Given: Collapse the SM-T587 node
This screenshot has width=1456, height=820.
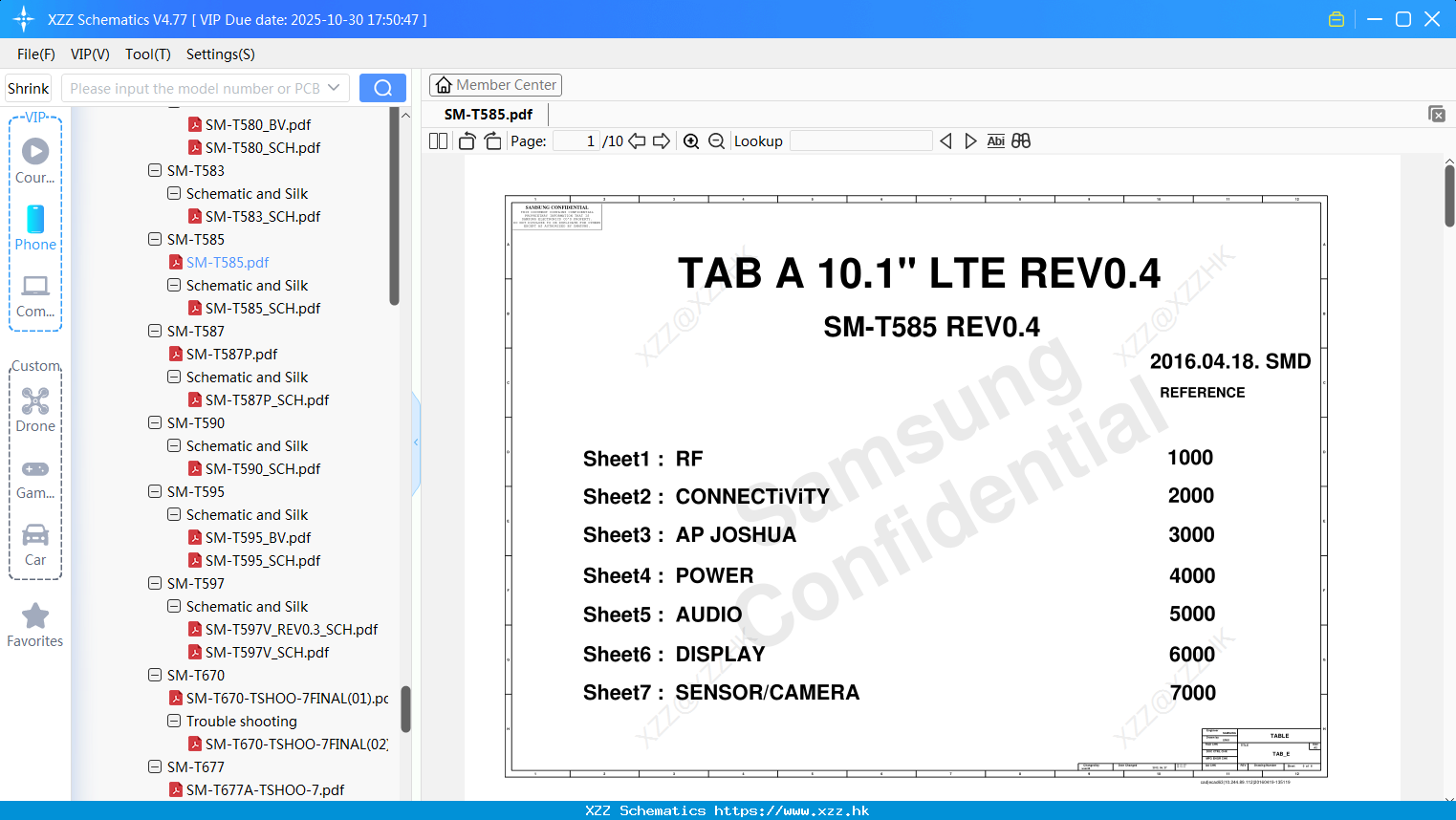Looking at the screenshot, I should click(x=155, y=331).
